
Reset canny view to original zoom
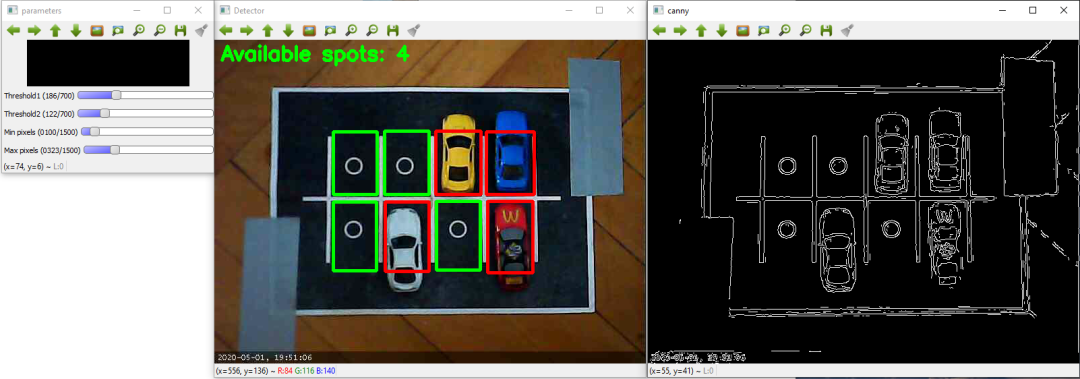742,30
